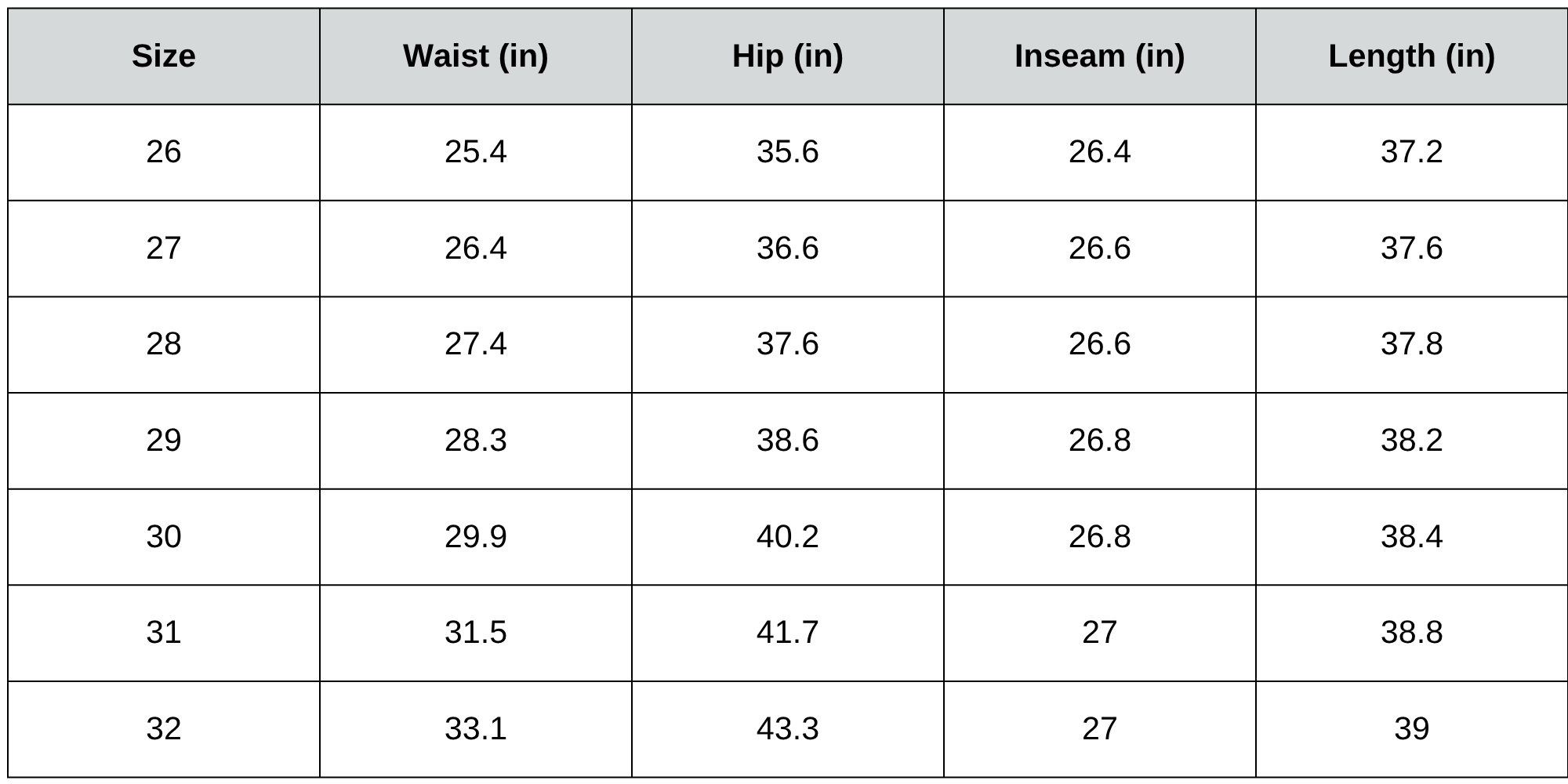Select size 32 cell
The height and width of the screenshot is (784, 1568).
163,729
